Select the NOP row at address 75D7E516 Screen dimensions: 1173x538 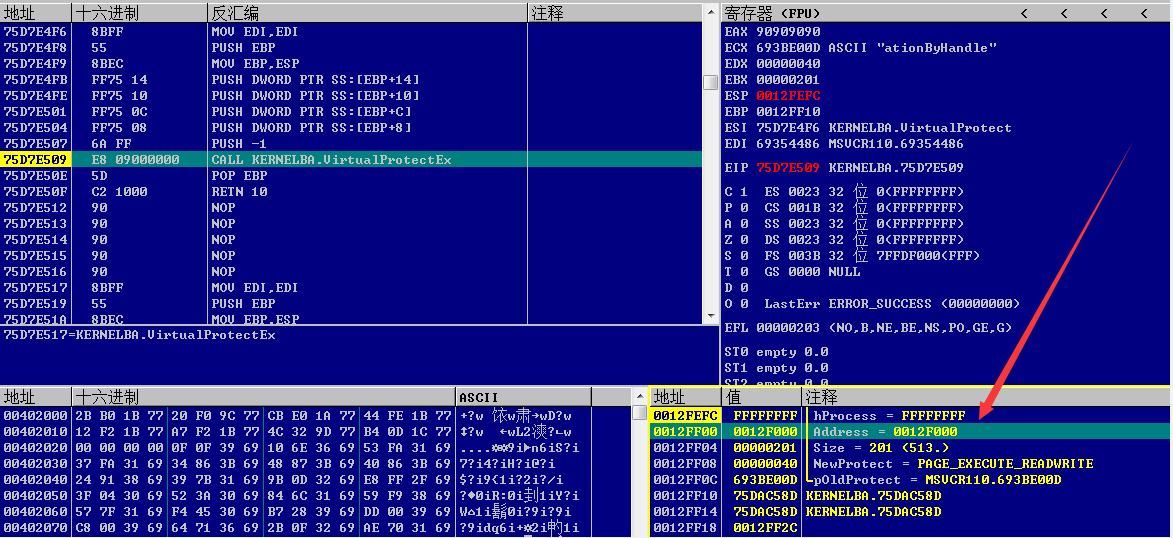coord(352,271)
